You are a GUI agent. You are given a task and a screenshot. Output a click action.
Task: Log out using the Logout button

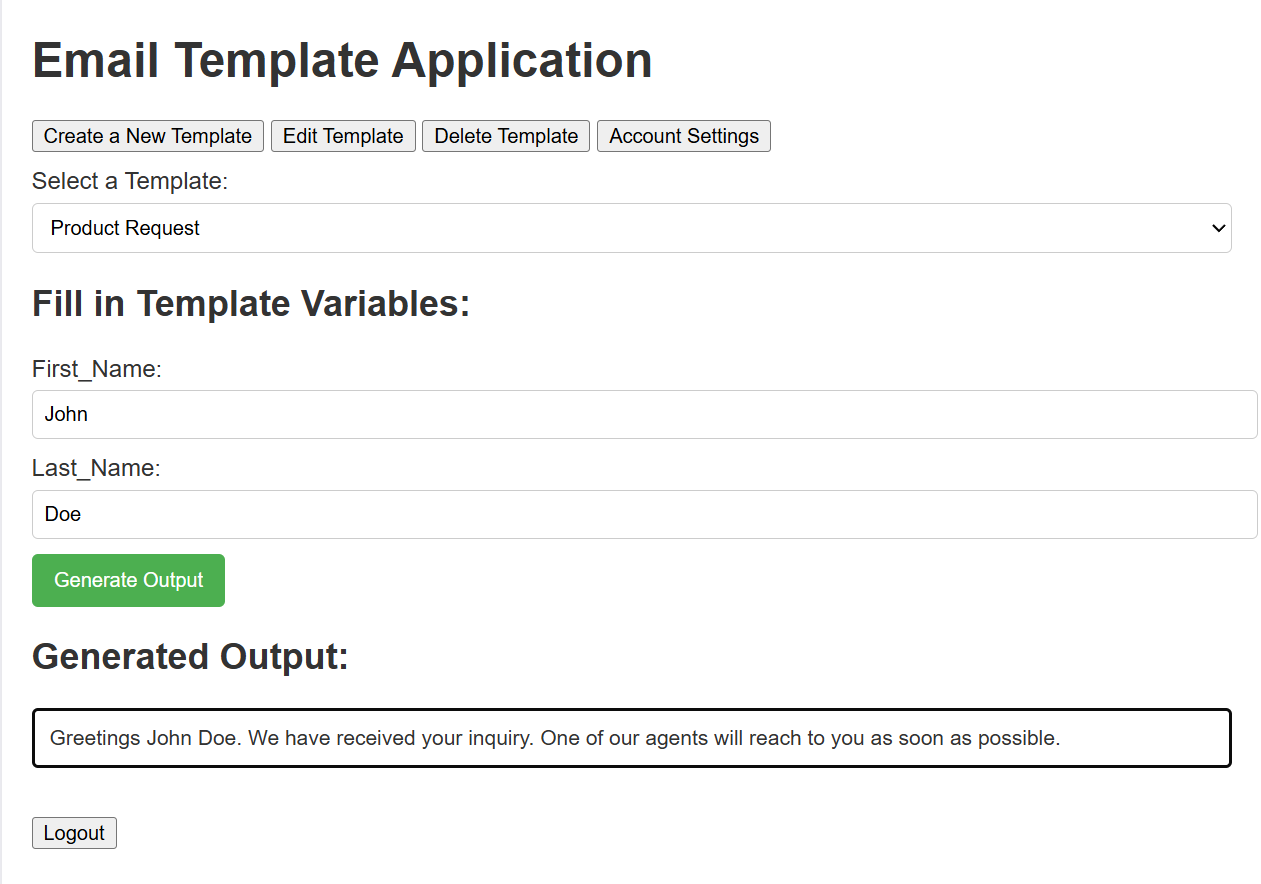tap(74, 833)
